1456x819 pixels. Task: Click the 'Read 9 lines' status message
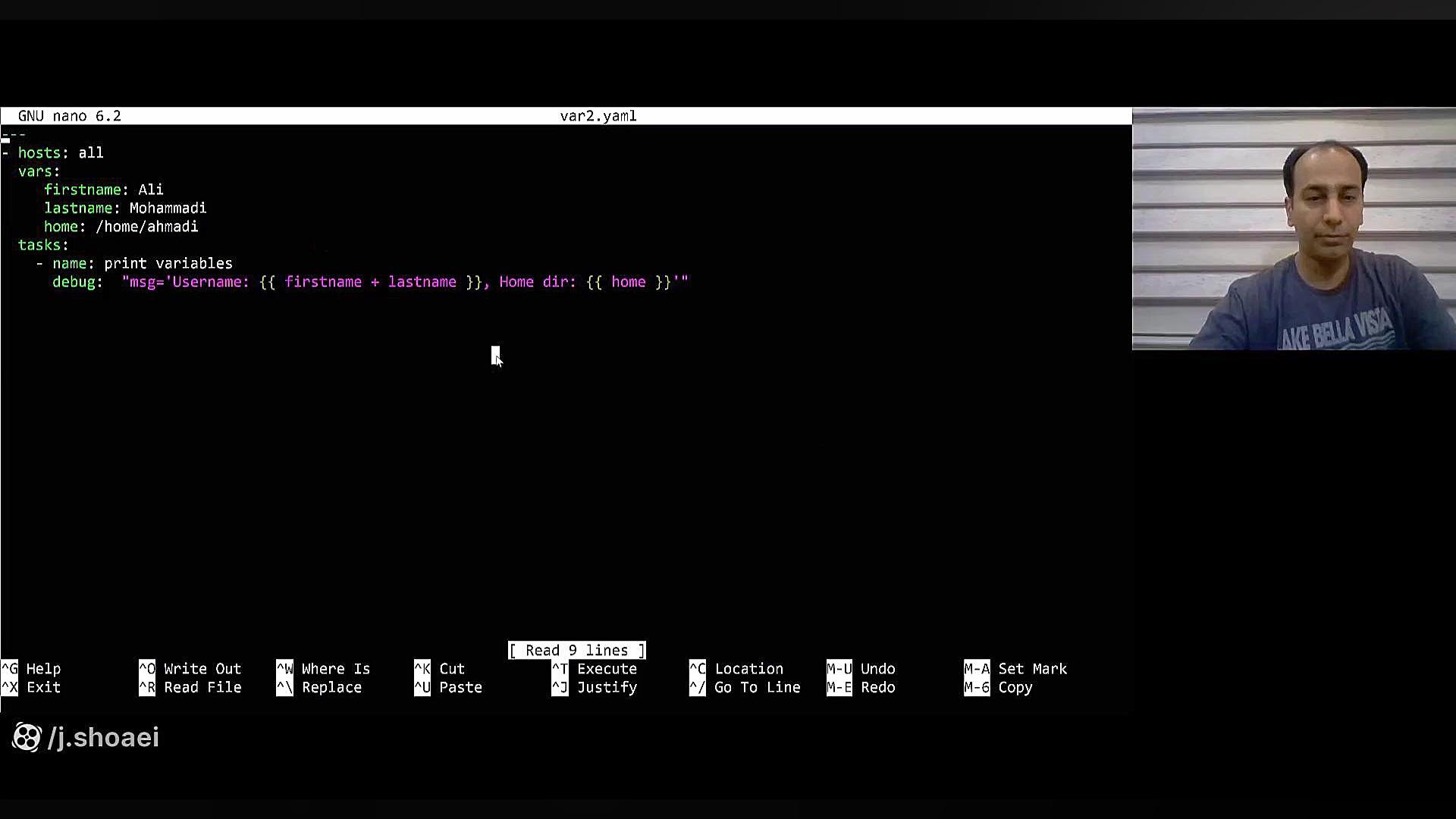[577, 651]
